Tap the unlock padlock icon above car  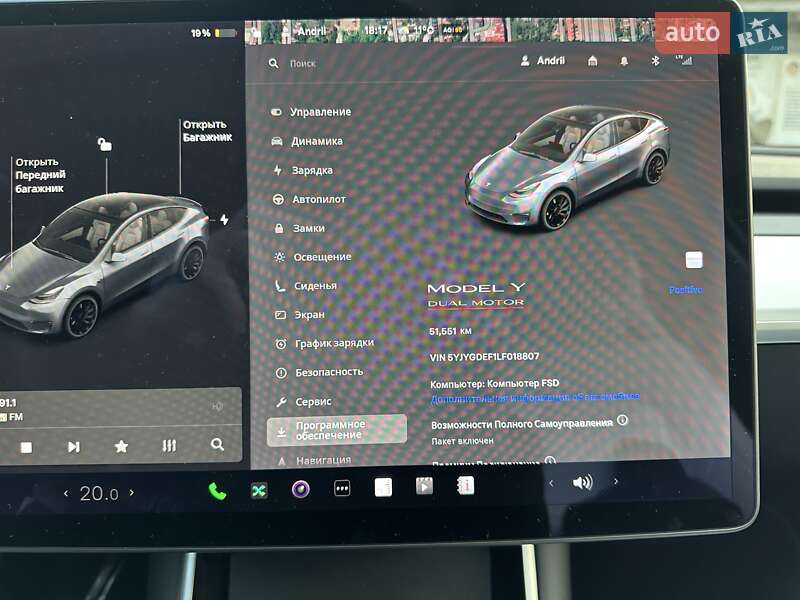click(x=105, y=144)
